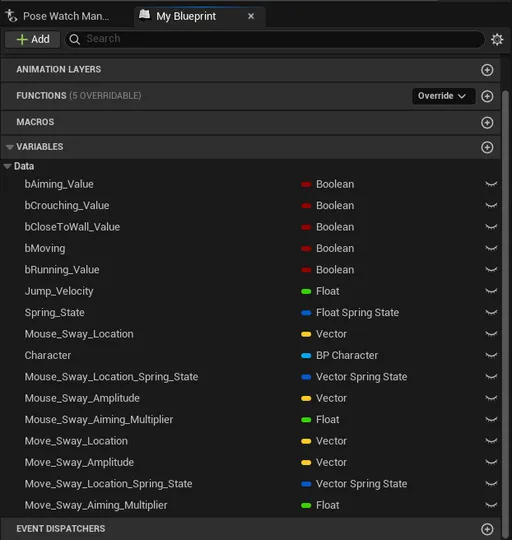Toggle visibility eye for bCloseToWall_Value
The image size is (512, 540).
[491, 227]
